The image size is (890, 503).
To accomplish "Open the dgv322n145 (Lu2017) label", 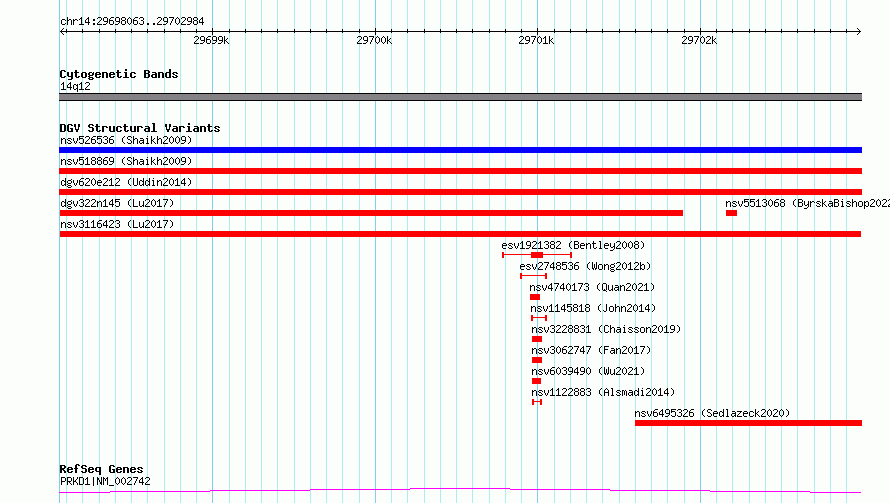I will click(117, 203).
